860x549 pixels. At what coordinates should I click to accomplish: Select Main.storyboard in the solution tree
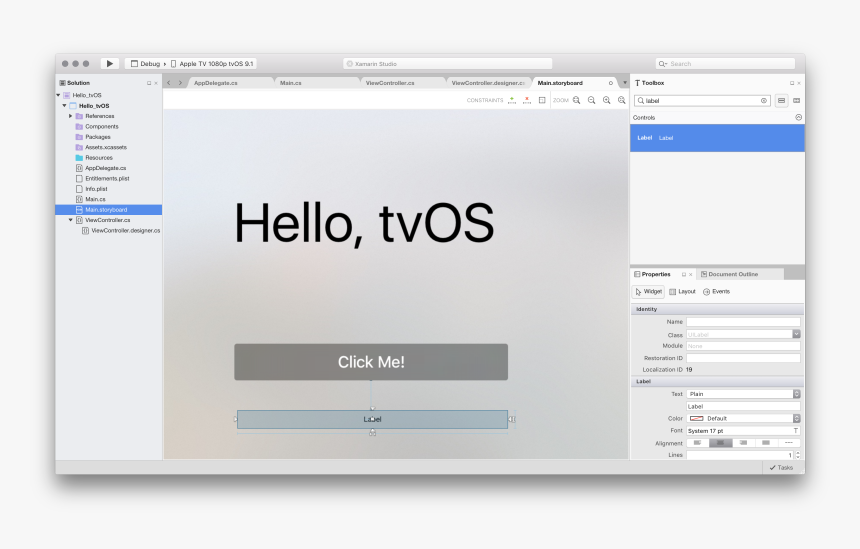coord(109,210)
